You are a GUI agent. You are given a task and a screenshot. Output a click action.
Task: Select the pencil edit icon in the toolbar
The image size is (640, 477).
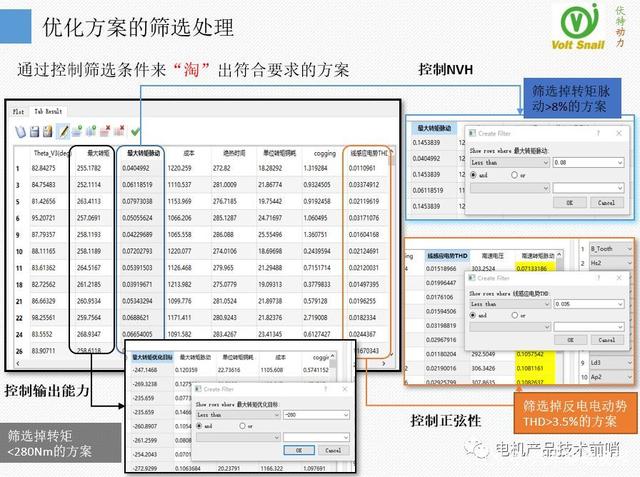63,131
